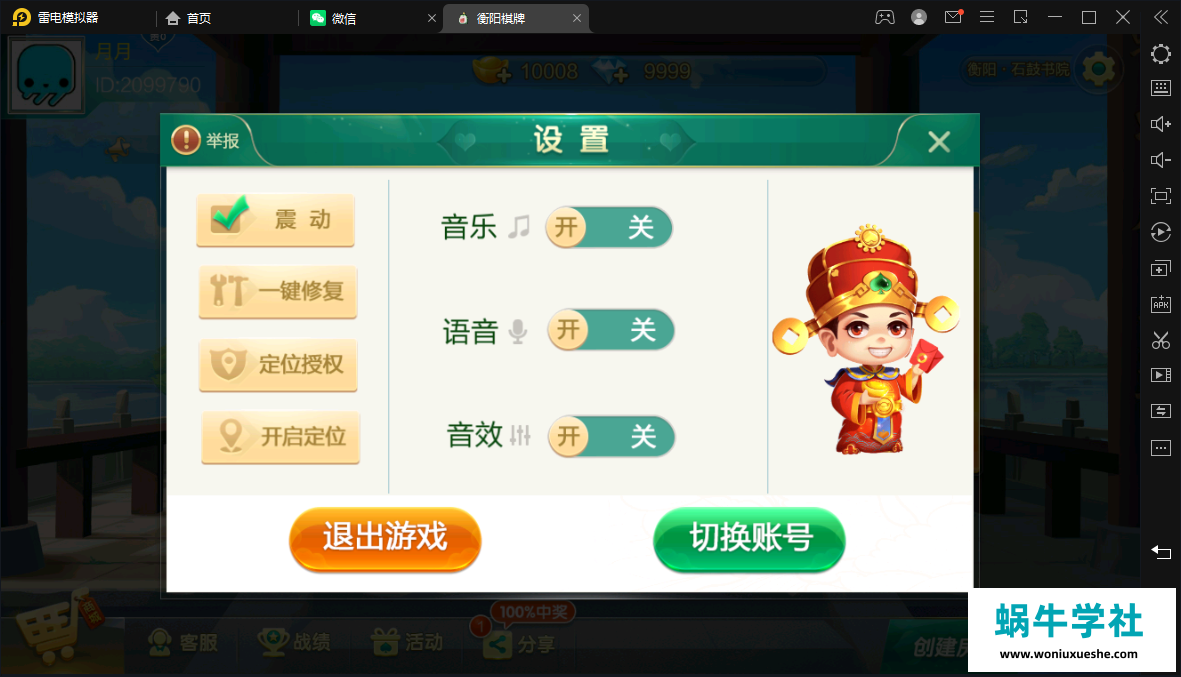This screenshot has width=1181, height=677.
Task: Click the APK install sidebar icon
Action: pyautogui.click(x=1161, y=304)
